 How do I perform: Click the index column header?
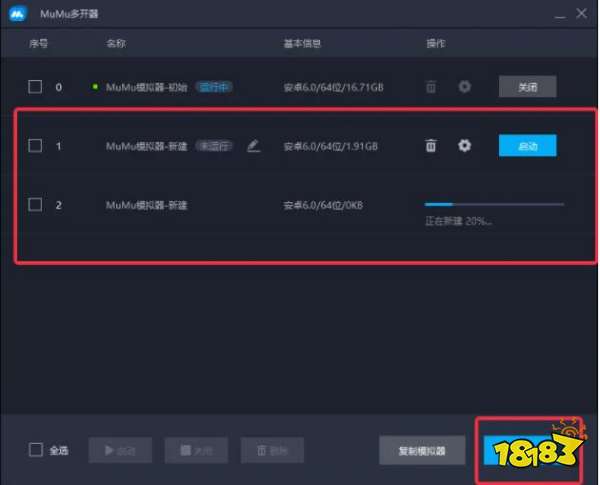coord(39,43)
